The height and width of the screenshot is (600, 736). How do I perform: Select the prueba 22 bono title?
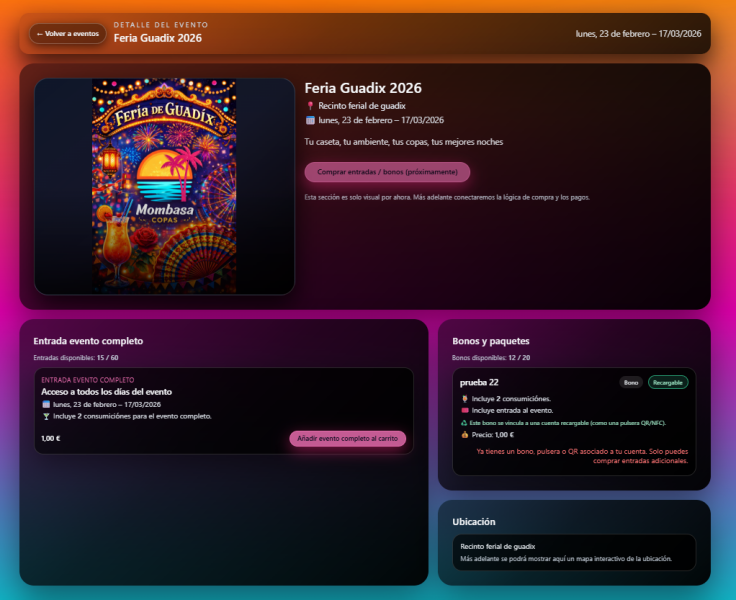click(x=479, y=382)
